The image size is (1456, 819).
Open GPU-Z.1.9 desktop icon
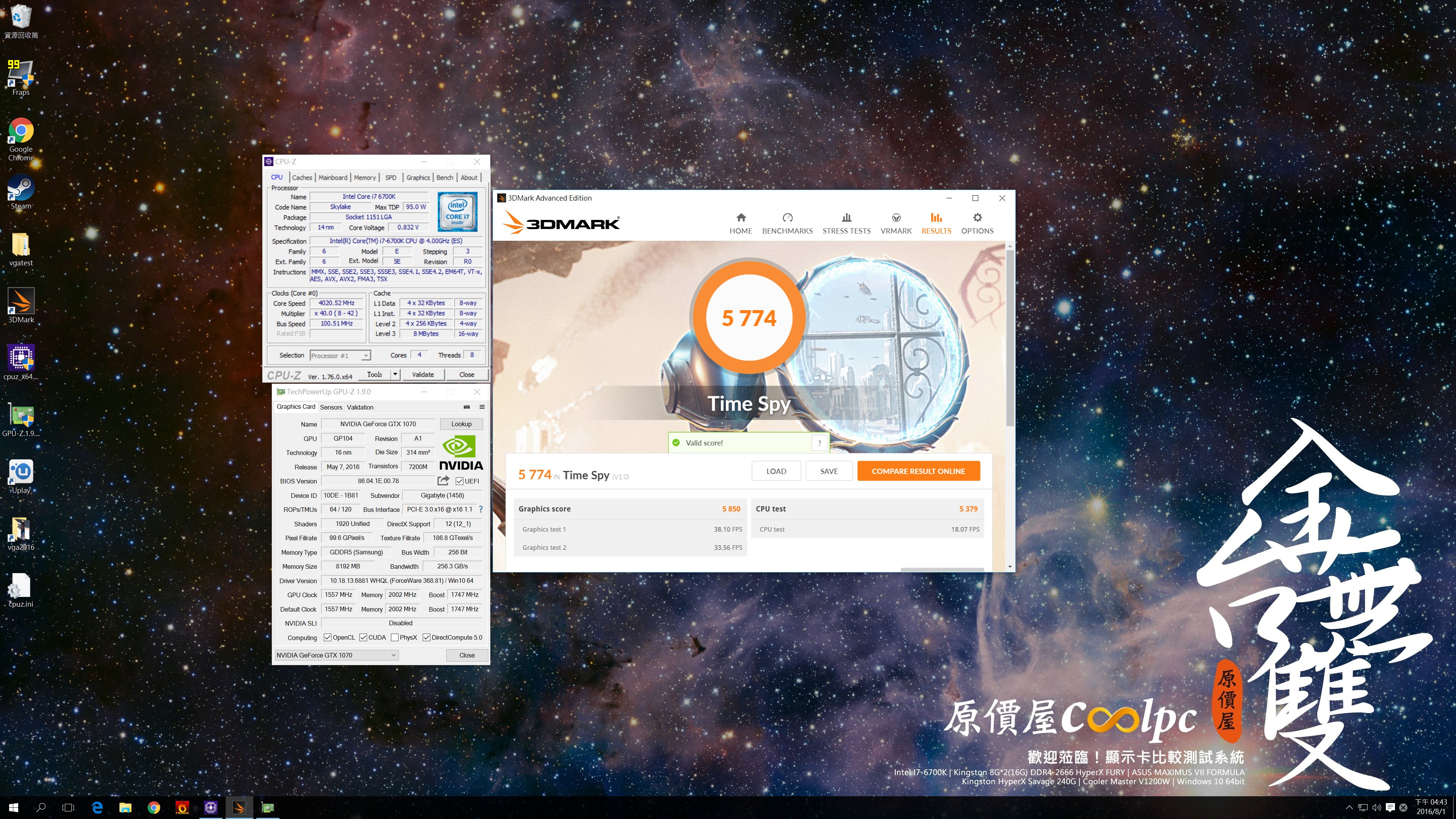(21, 420)
